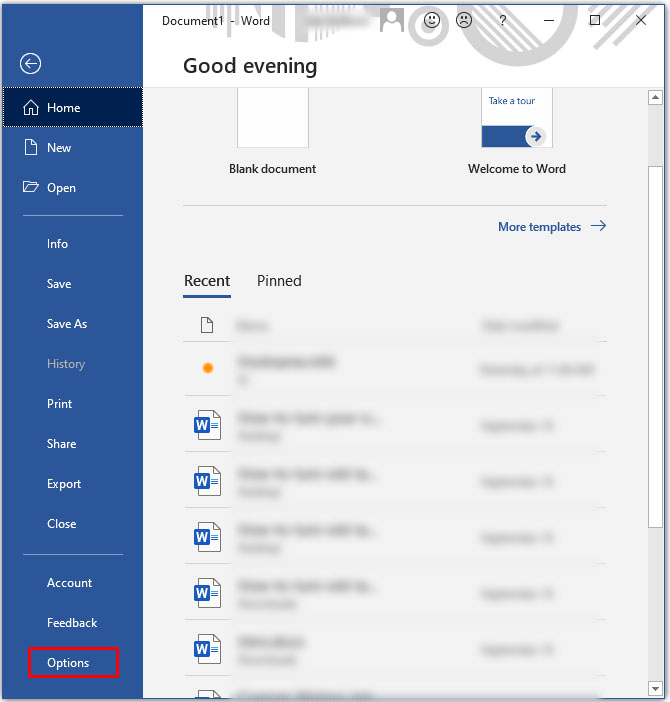This screenshot has height=702, width=670.
Task: Click the New document page icon
Action: (x=30, y=147)
